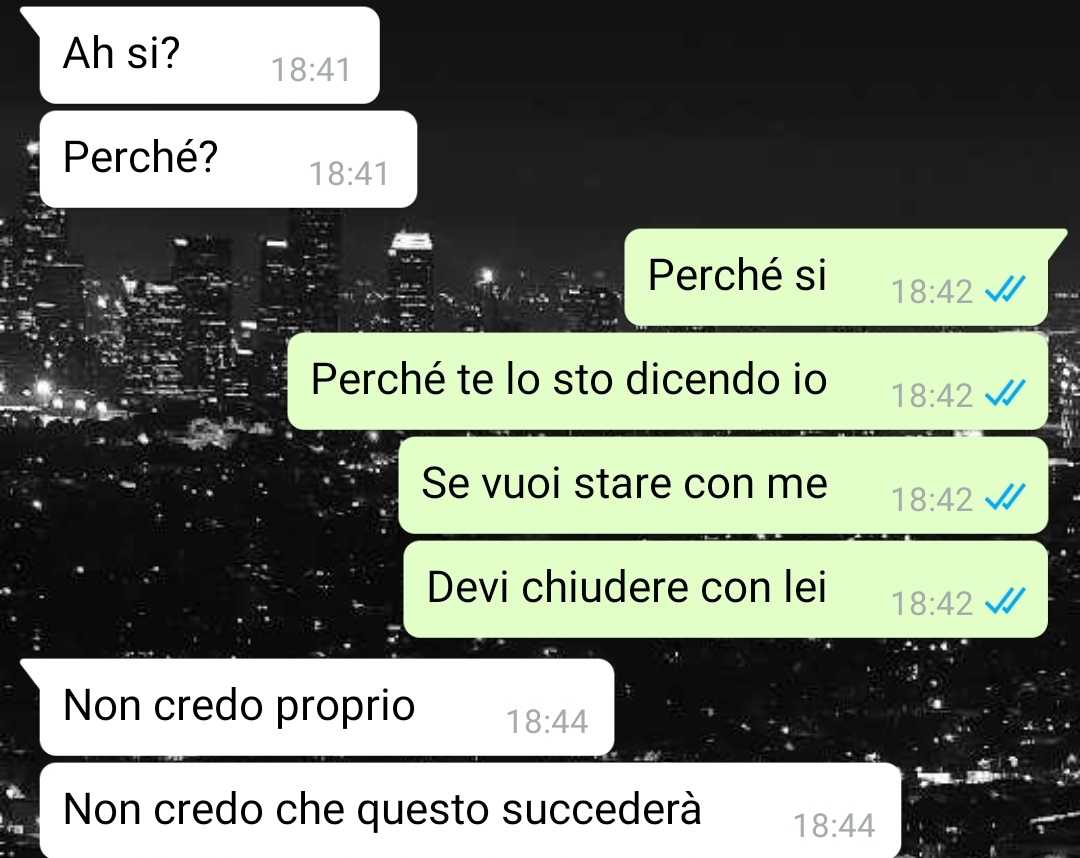Tap the read-receipt checkmarks on 'Perché si'

1005,289
